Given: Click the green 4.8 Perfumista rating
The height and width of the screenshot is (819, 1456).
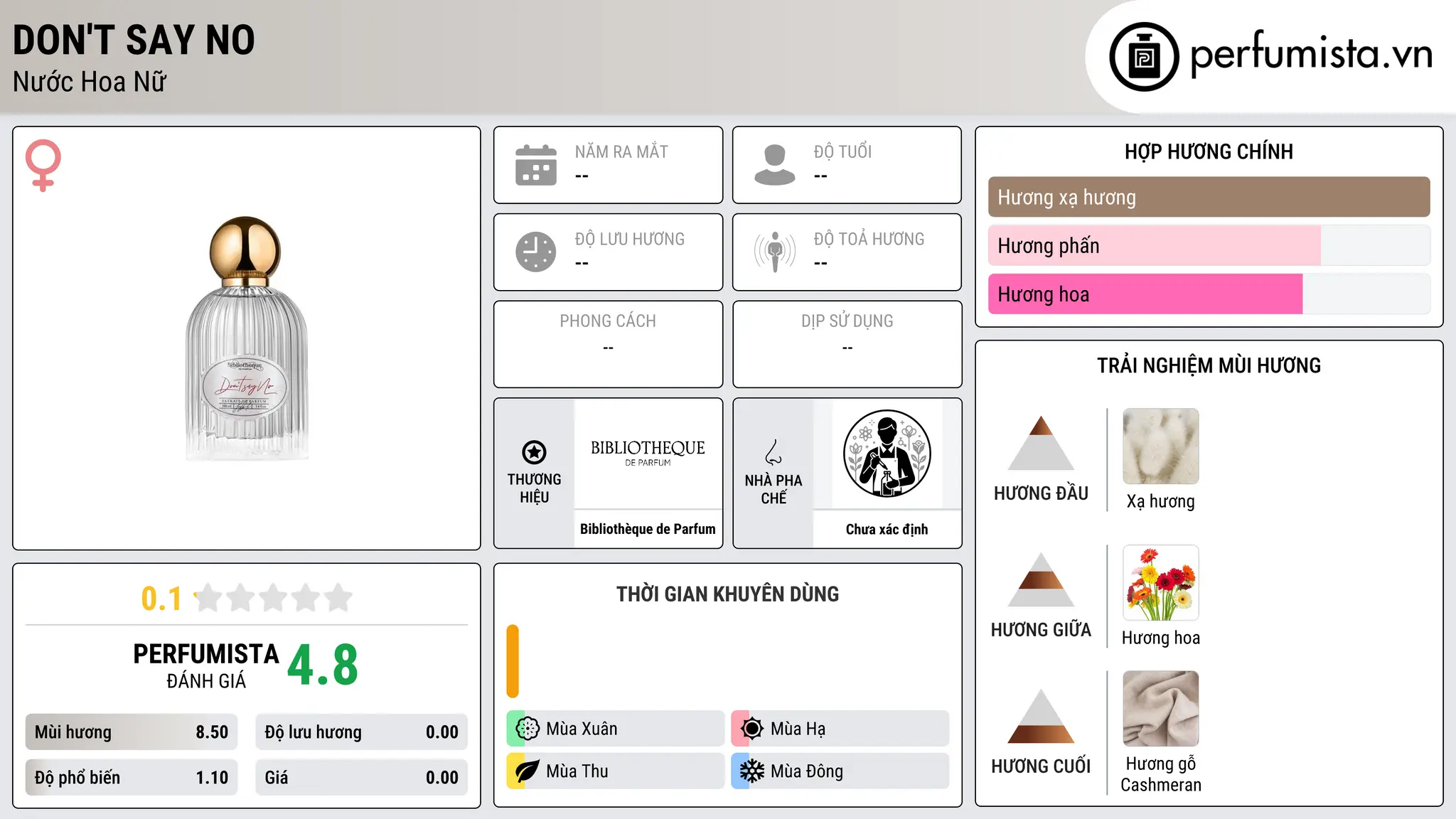Looking at the screenshot, I should click(323, 665).
